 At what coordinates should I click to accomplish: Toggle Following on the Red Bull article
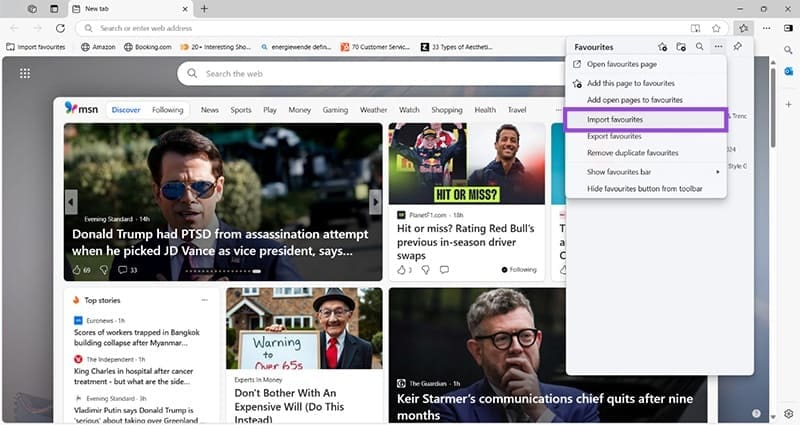click(518, 270)
